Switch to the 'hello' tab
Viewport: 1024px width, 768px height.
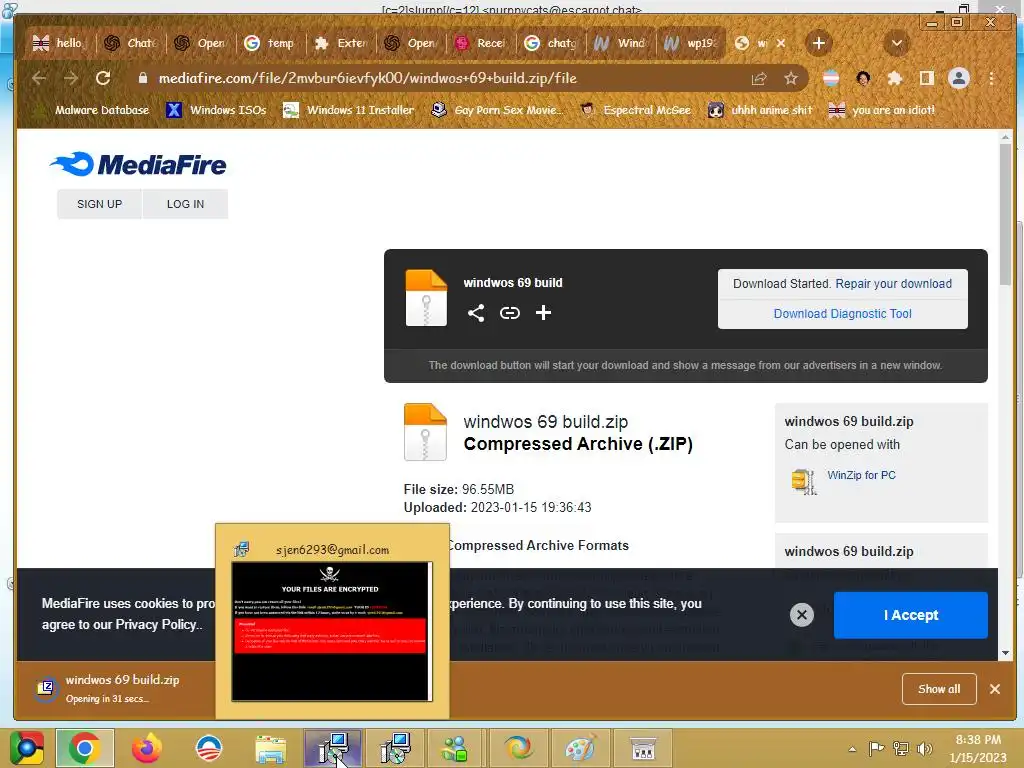[x=59, y=43]
